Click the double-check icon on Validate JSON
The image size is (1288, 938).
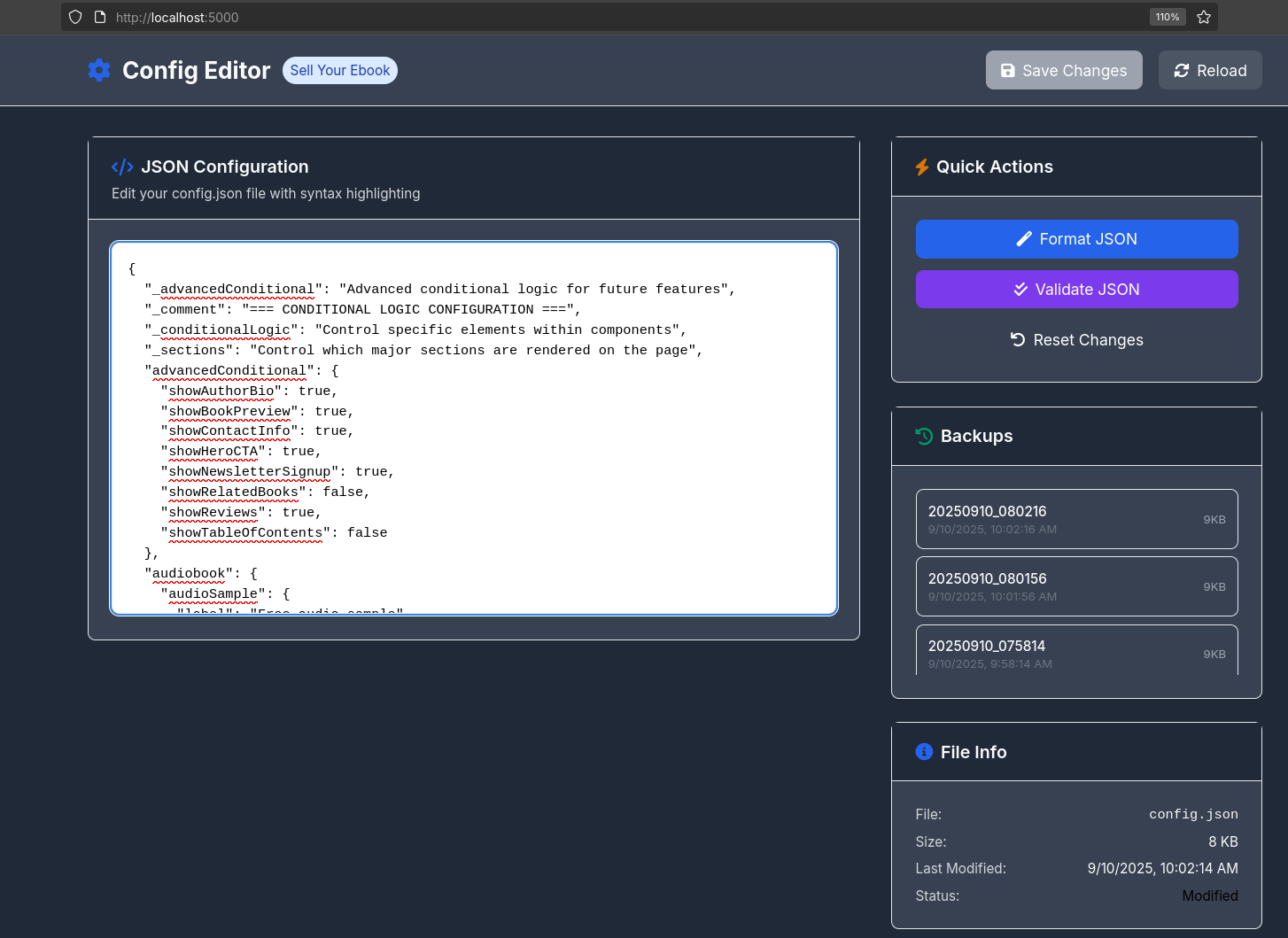click(x=1020, y=289)
